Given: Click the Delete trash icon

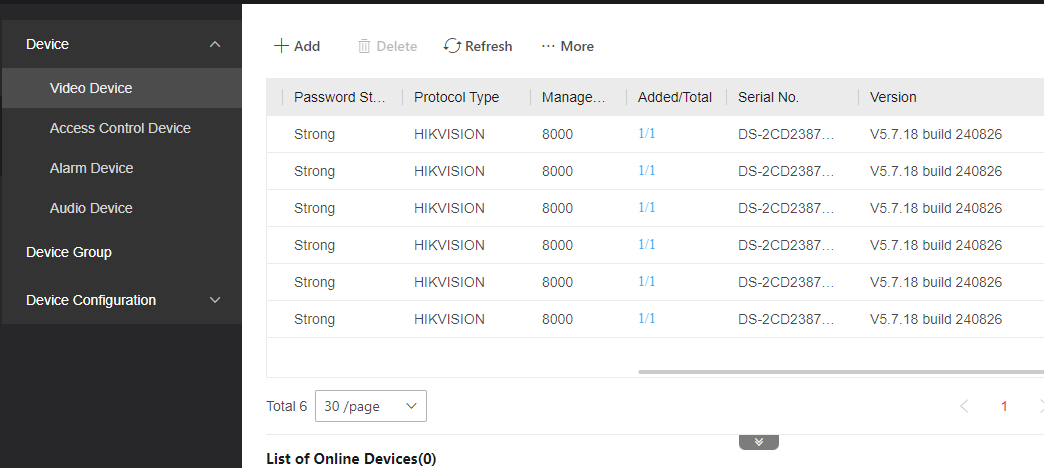Looking at the screenshot, I should point(364,46).
